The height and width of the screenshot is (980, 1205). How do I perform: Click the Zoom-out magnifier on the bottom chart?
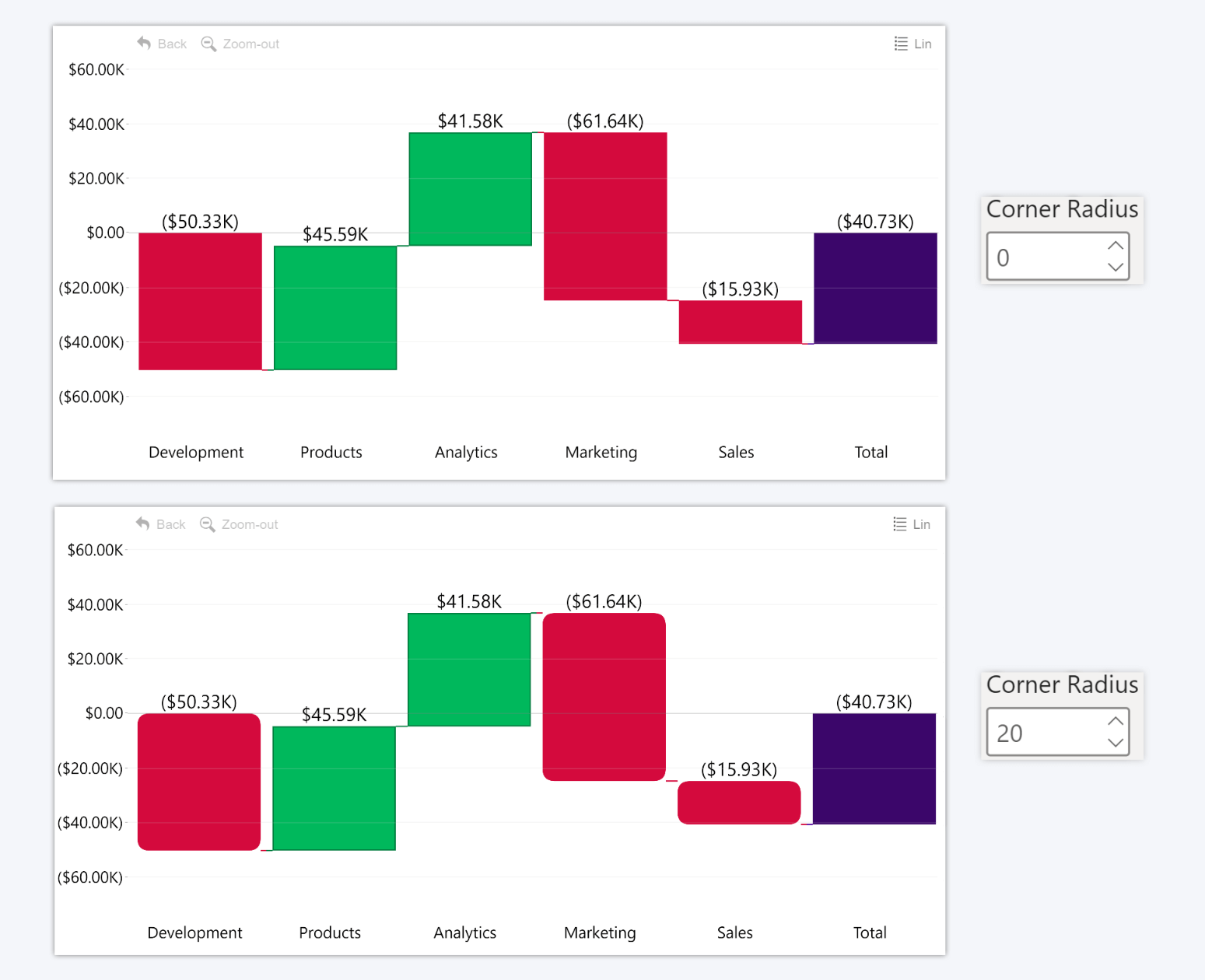[207, 524]
